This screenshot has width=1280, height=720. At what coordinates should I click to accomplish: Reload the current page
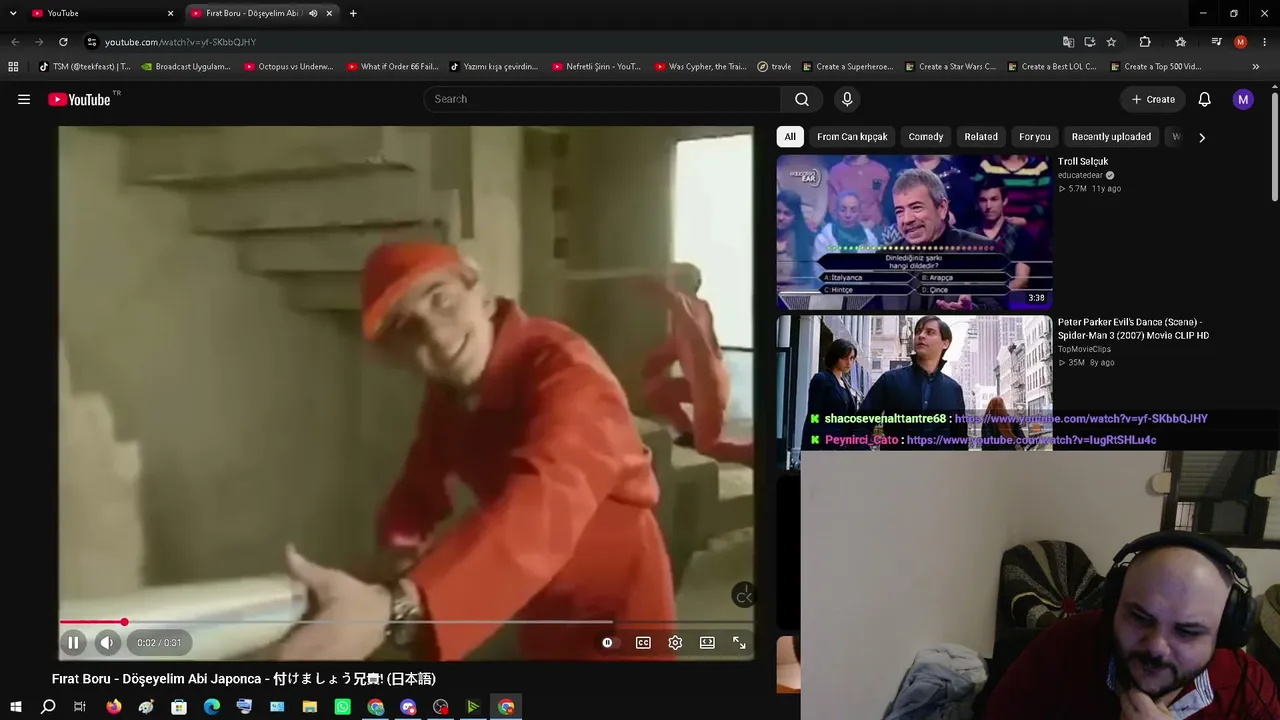(x=63, y=42)
